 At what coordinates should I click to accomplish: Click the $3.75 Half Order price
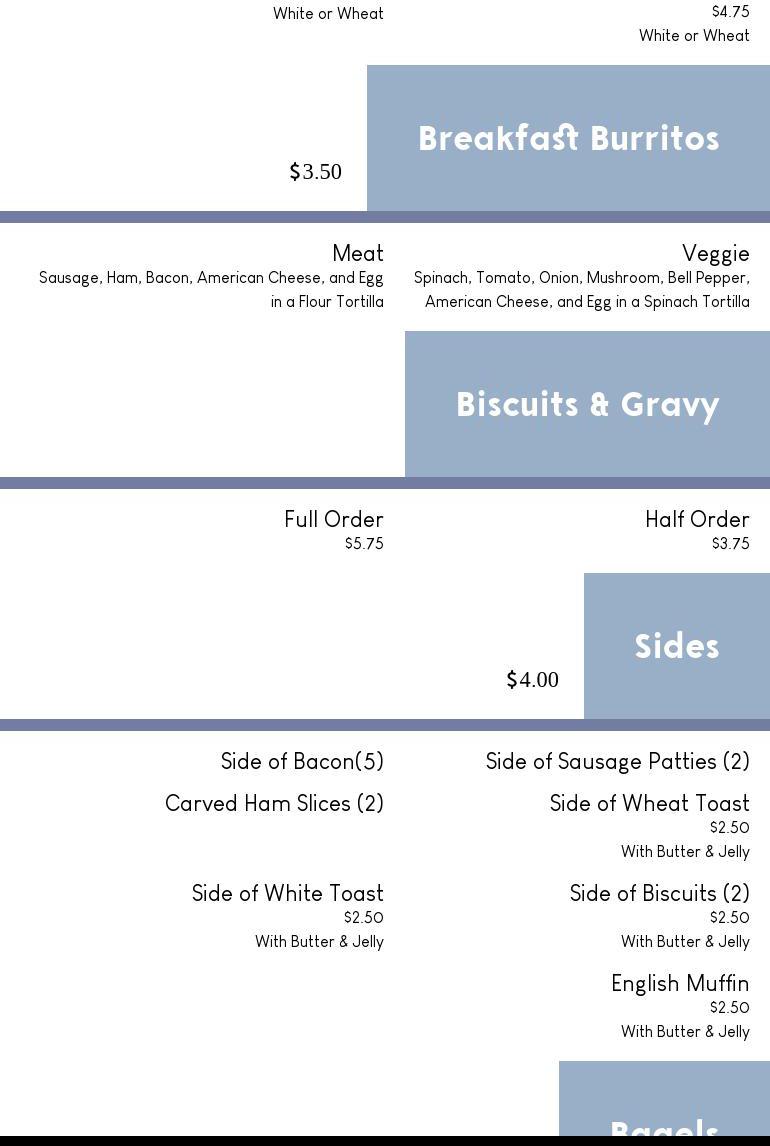(730, 544)
